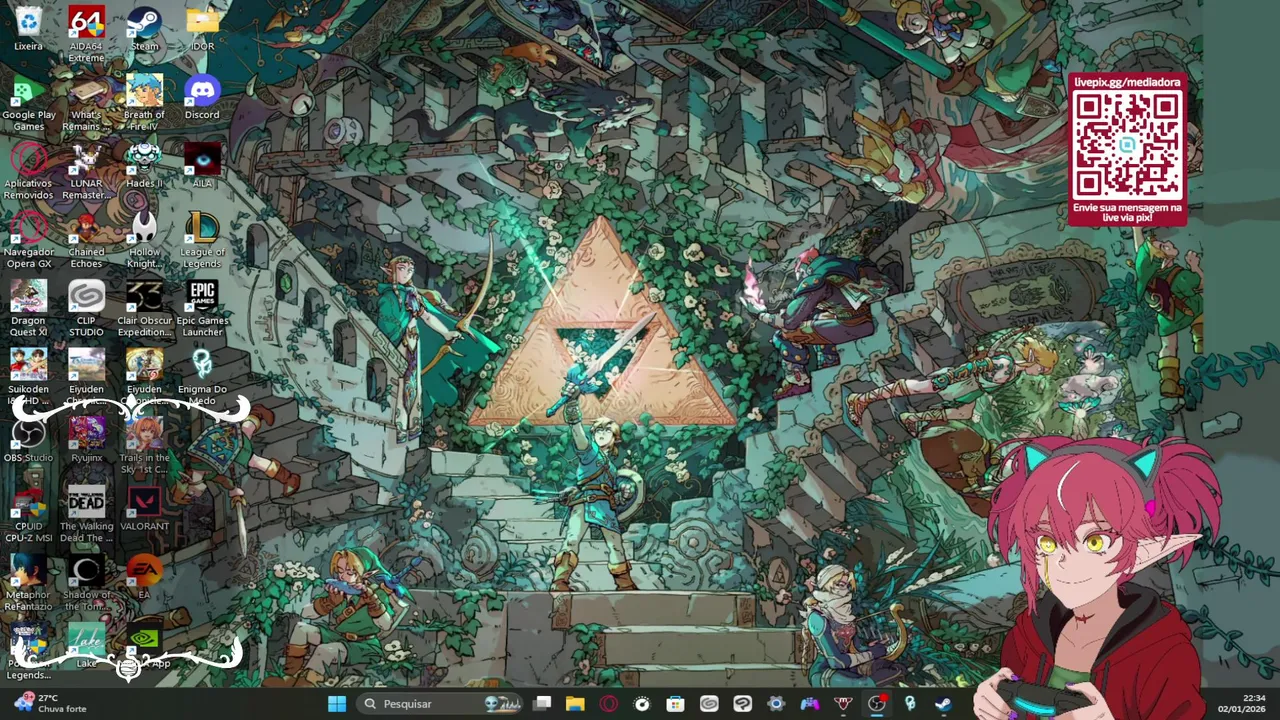
Task: Select the Lake game desktop icon
Action: tap(86, 646)
